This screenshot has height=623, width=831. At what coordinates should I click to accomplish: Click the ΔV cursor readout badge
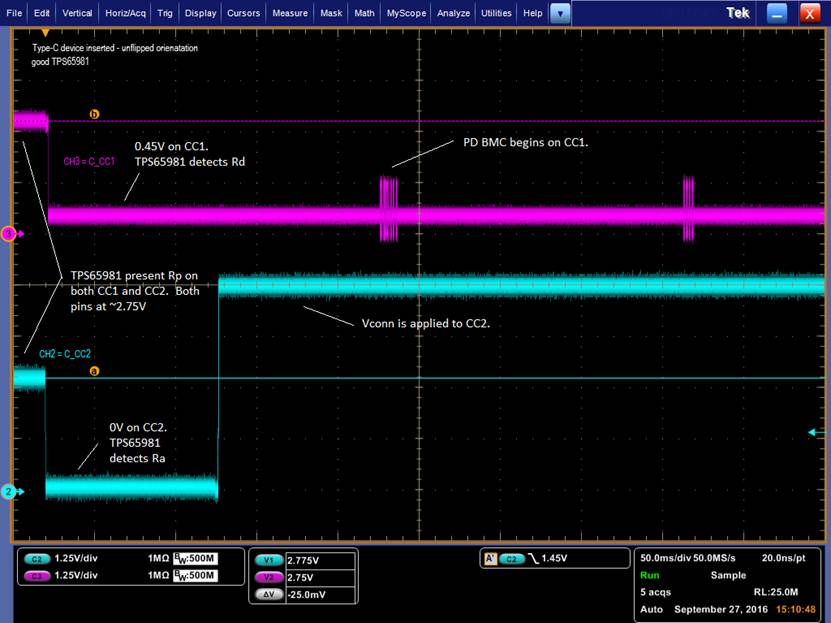pyautogui.click(x=269, y=594)
